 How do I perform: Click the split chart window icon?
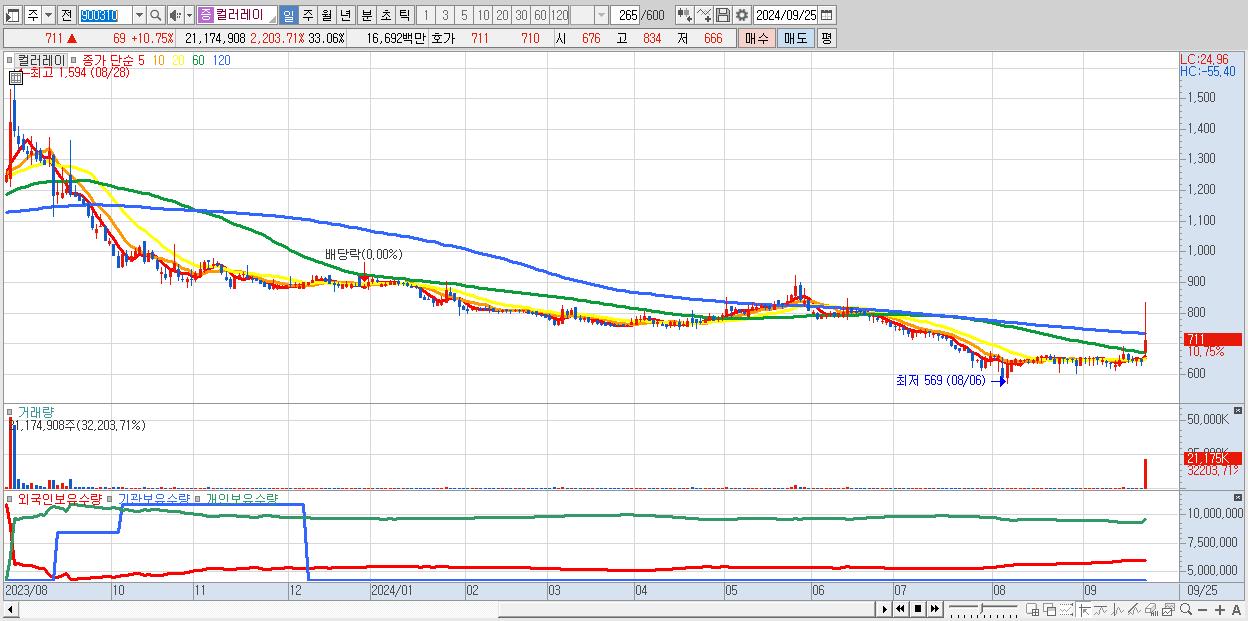pos(1033,609)
